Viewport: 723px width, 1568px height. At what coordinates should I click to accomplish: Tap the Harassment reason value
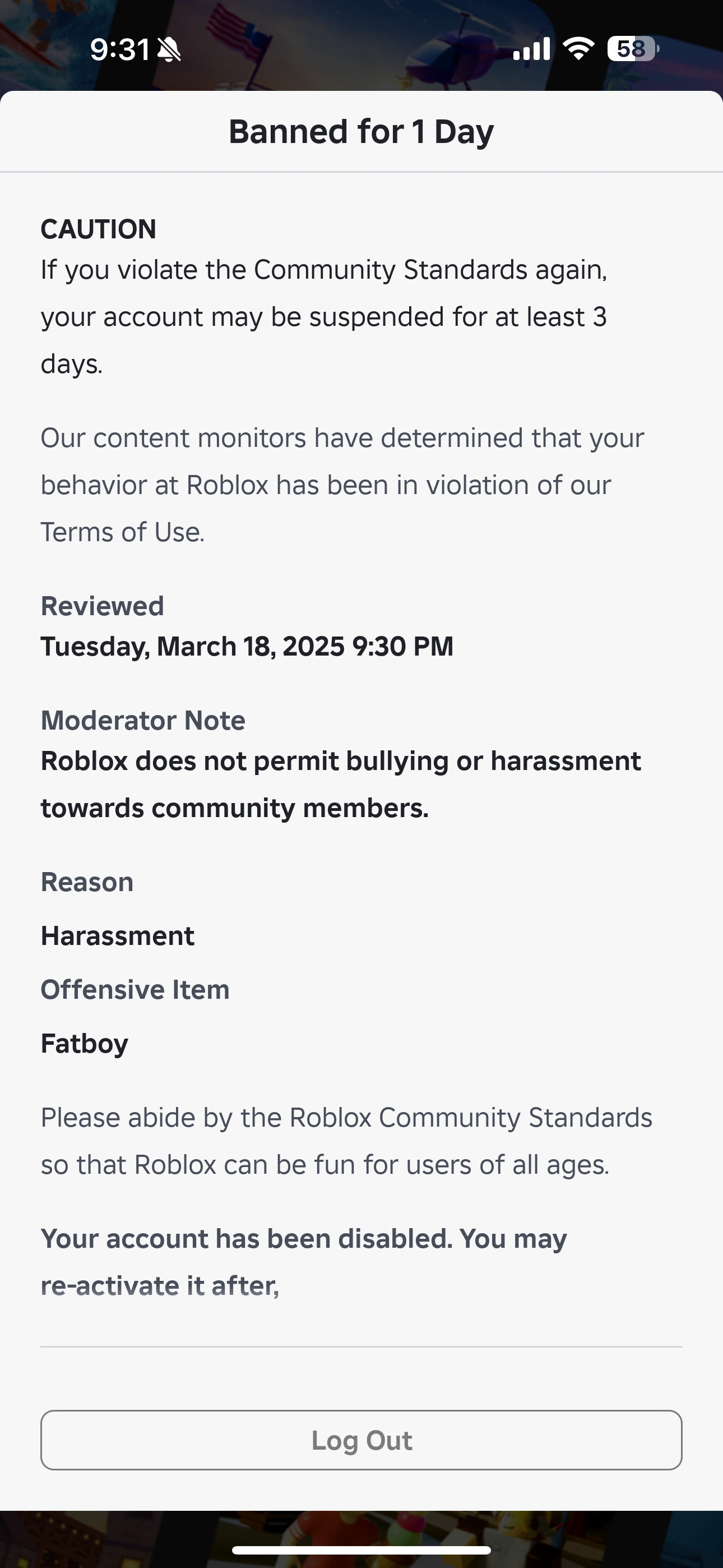(x=118, y=935)
